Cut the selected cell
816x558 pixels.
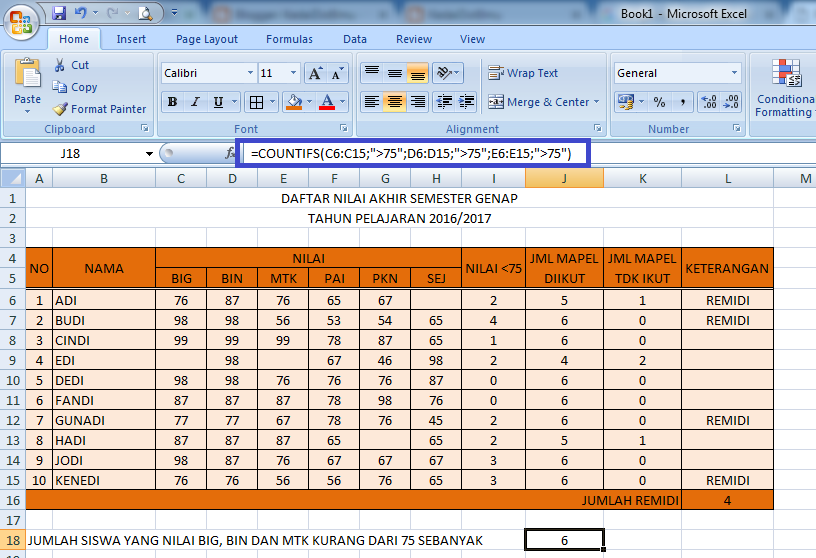click(x=72, y=65)
